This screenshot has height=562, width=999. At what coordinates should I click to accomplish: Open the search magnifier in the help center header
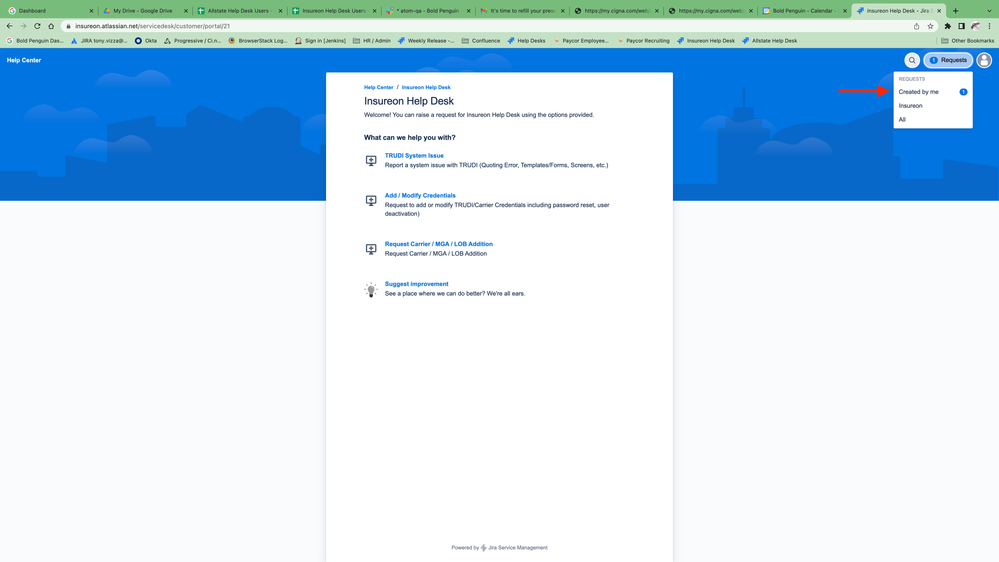click(912, 60)
